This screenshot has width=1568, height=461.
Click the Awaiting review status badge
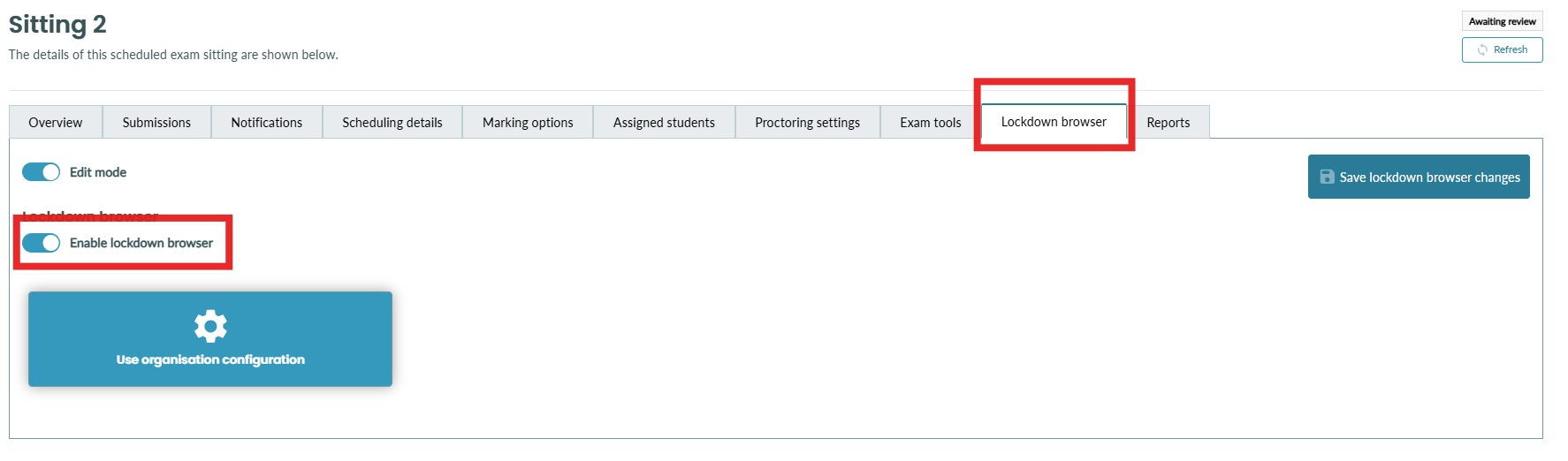[1502, 21]
